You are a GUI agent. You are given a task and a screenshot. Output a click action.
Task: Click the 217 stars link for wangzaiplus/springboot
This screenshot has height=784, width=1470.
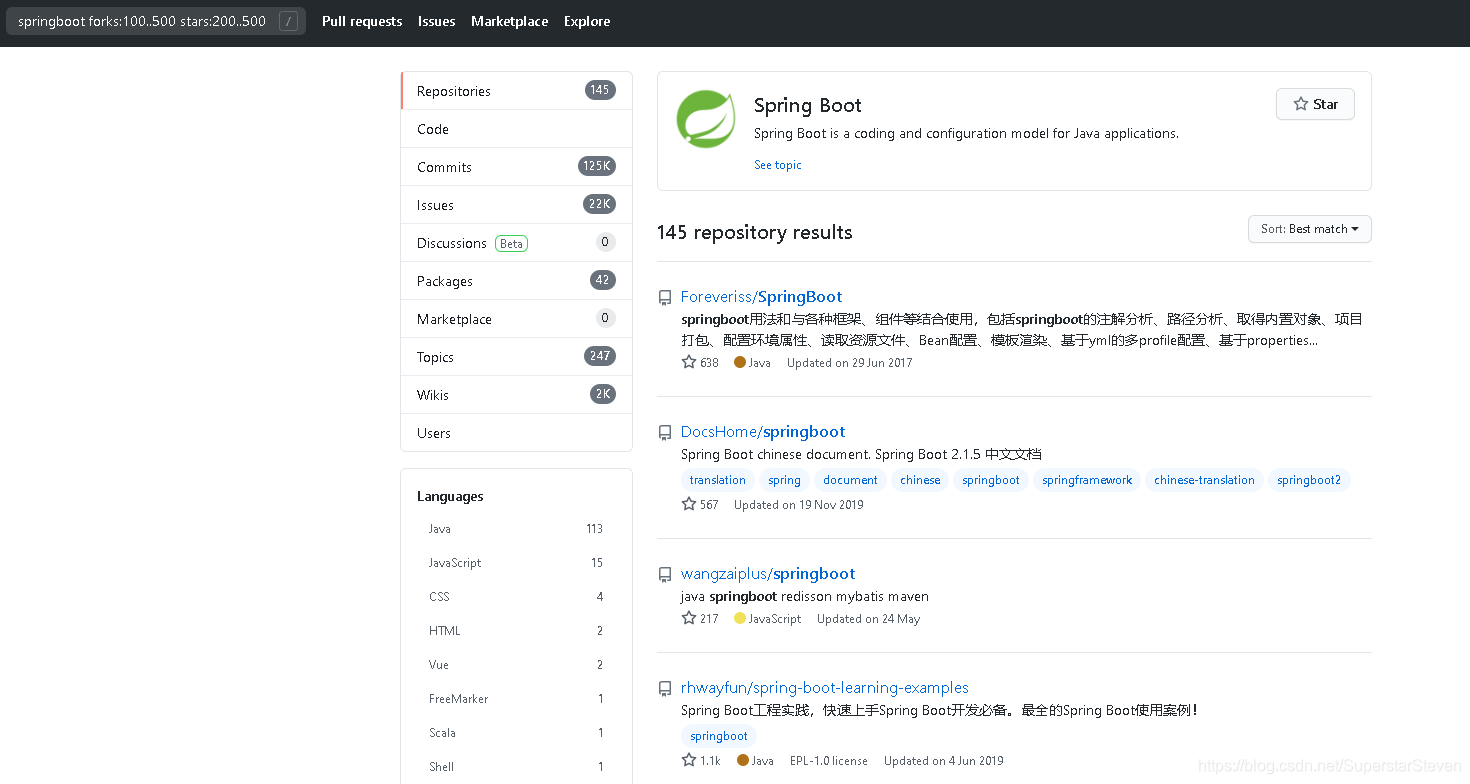pyautogui.click(x=700, y=619)
